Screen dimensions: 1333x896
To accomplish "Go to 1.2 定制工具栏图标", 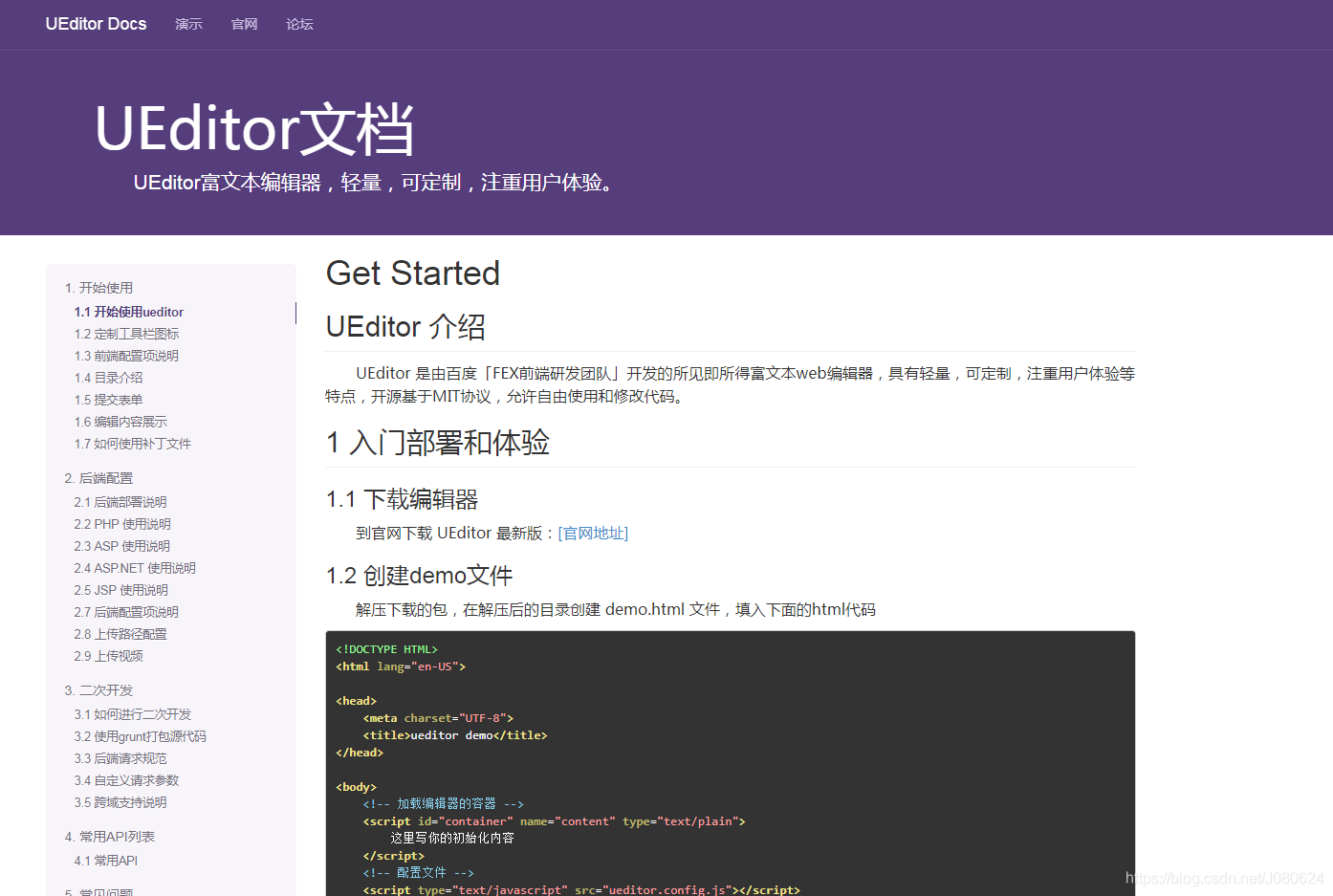I will 126,334.
